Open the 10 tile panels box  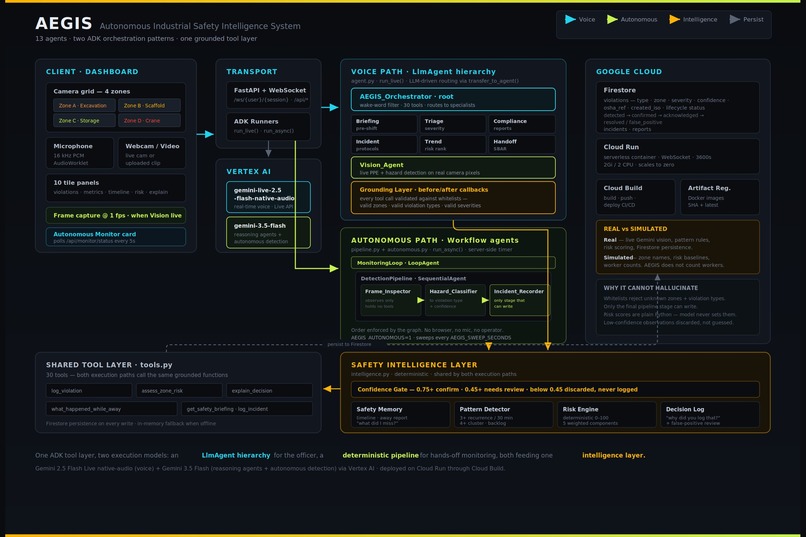tap(116, 187)
